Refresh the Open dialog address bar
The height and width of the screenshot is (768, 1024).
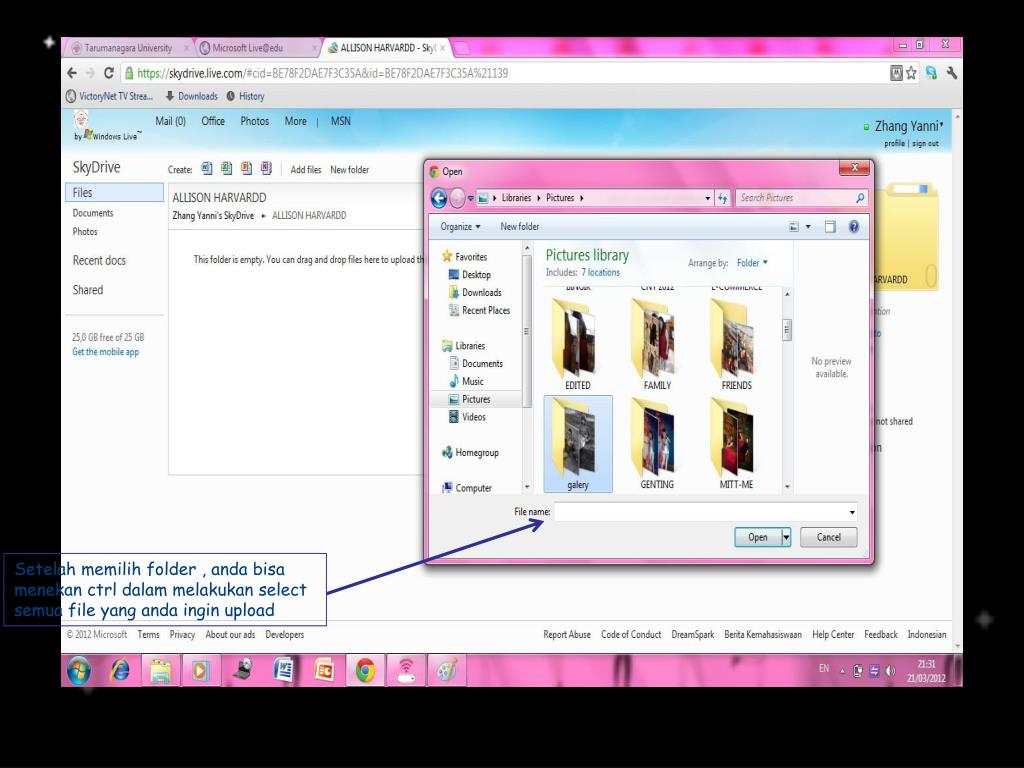[722, 198]
